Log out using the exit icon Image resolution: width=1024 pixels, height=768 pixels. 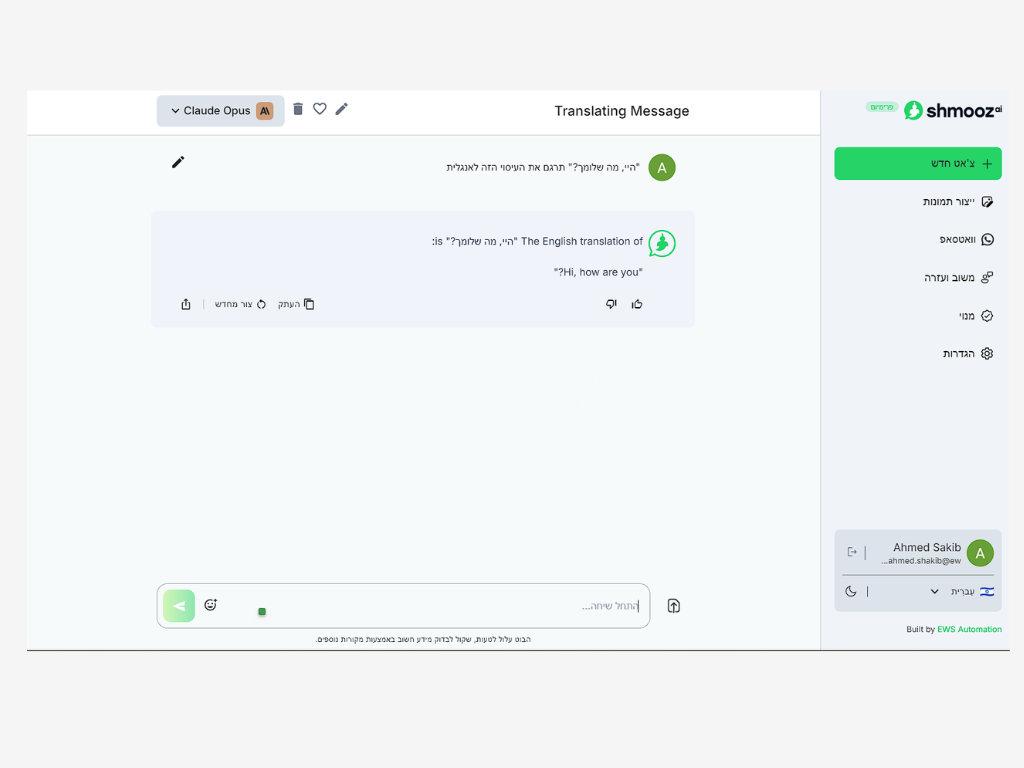click(852, 552)
